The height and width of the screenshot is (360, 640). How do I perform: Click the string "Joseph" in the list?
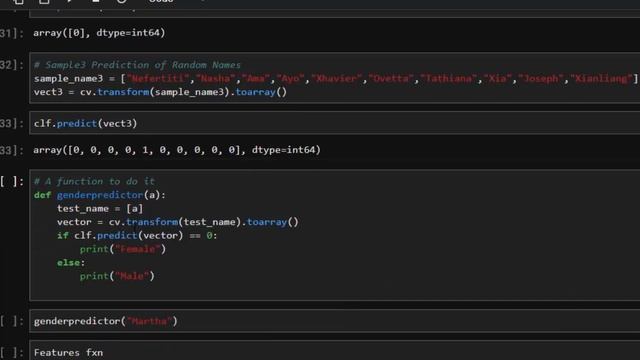point(542,78)
